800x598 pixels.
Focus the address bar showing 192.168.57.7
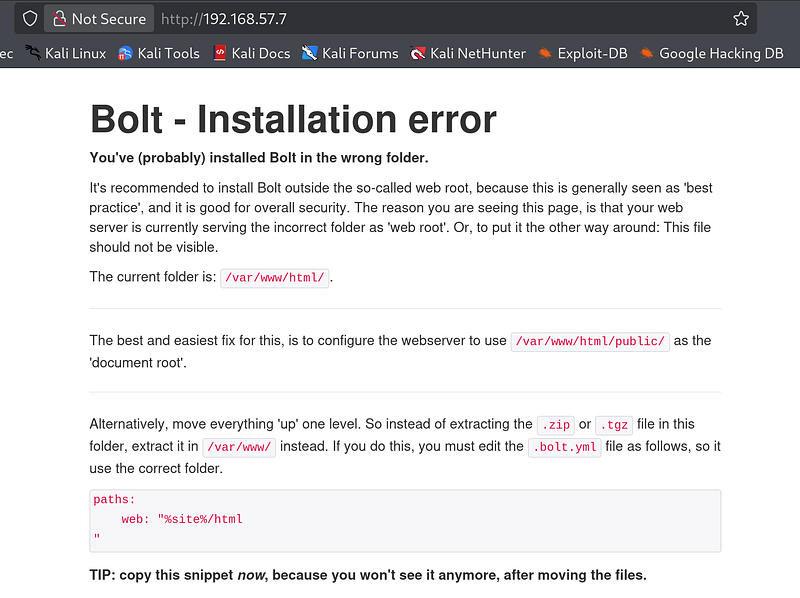(x=400, y=18)
